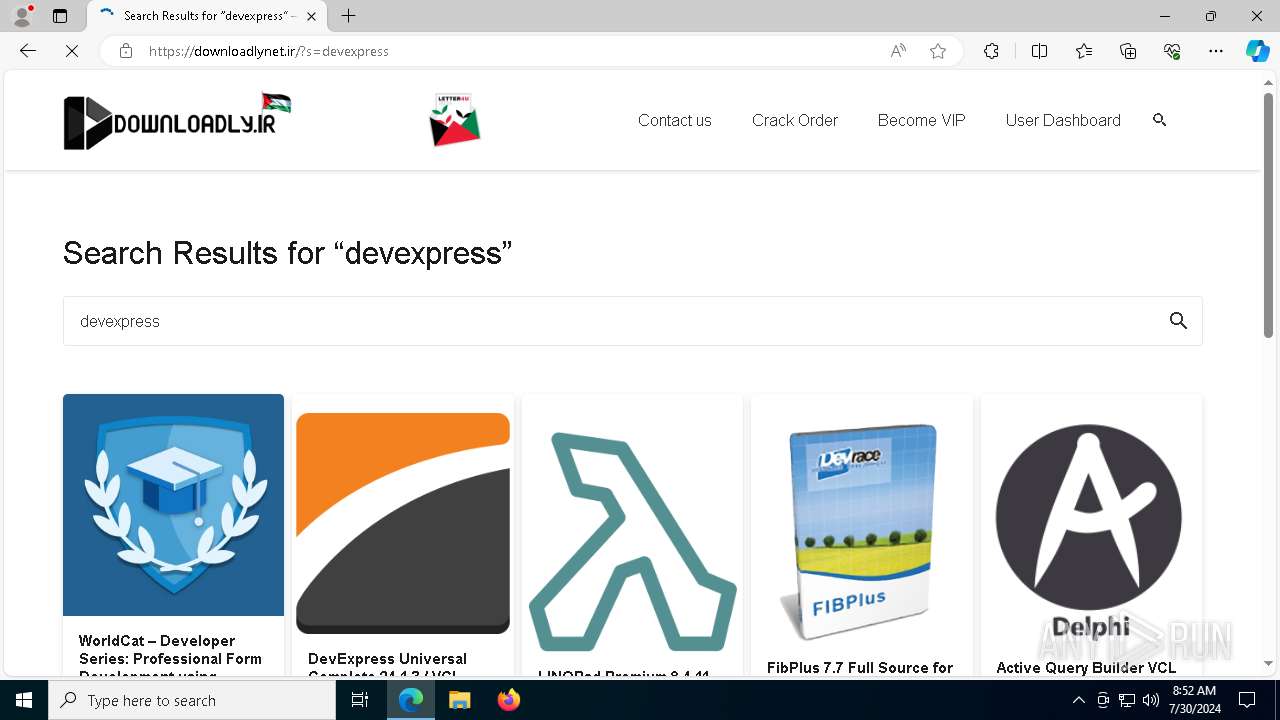Select the address bar URL

click(x=269, y=51)
